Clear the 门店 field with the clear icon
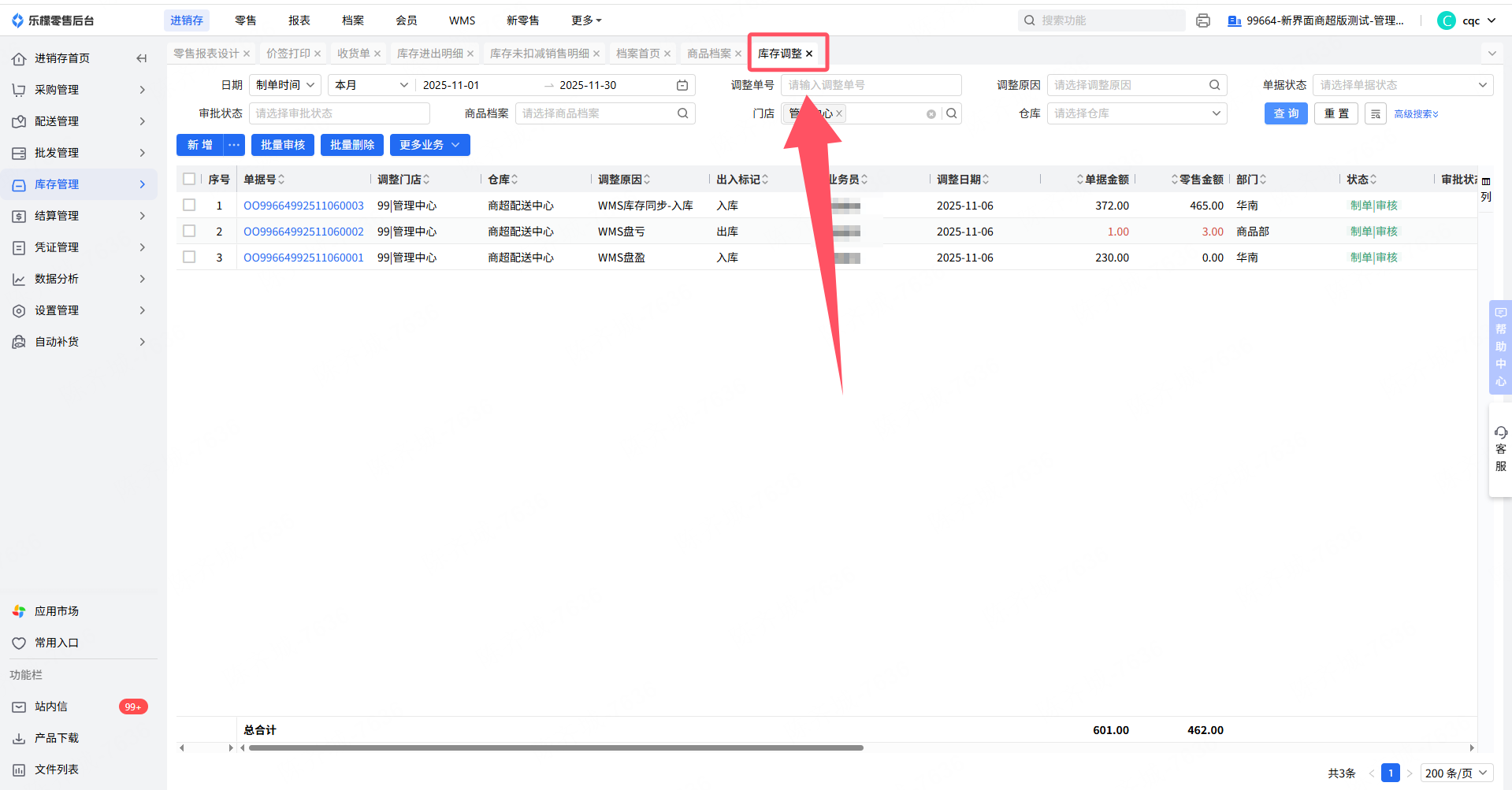Image resolution: width=1512 pixels, height=790 pixels. 931,114
